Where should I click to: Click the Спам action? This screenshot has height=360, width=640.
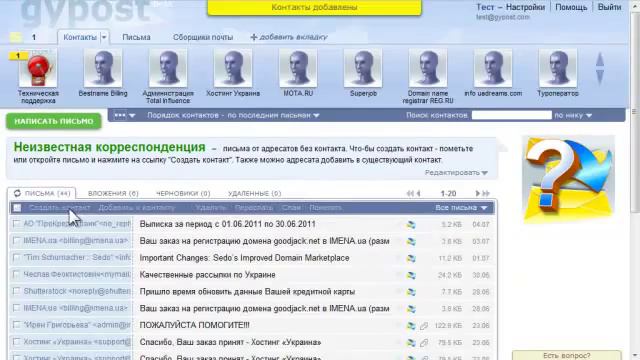point(291,208)
